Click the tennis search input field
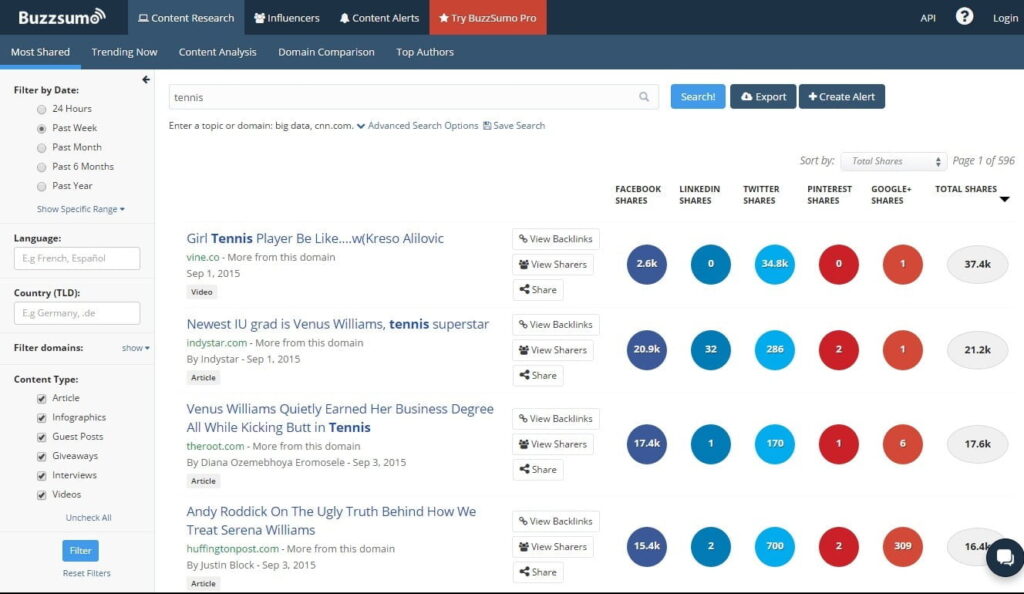 [x=413, y=97]
